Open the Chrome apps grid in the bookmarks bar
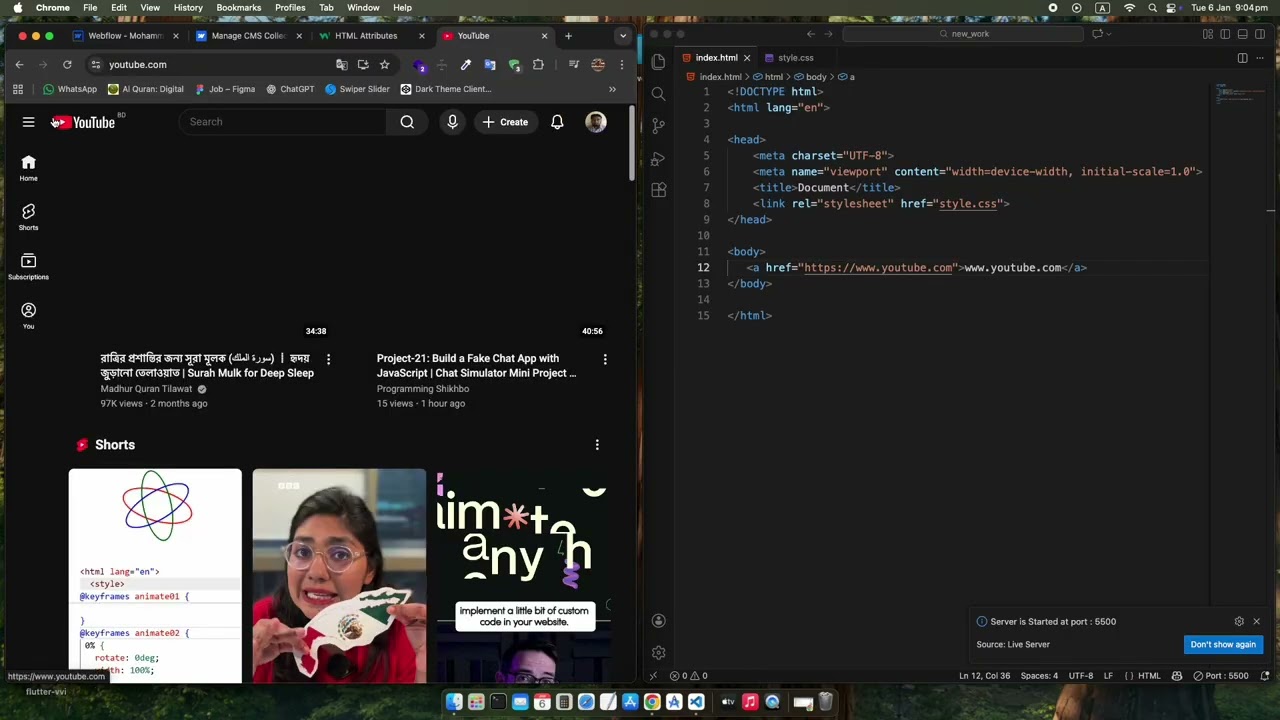This screenshot has width=1280, height=720. coord(17,89)
